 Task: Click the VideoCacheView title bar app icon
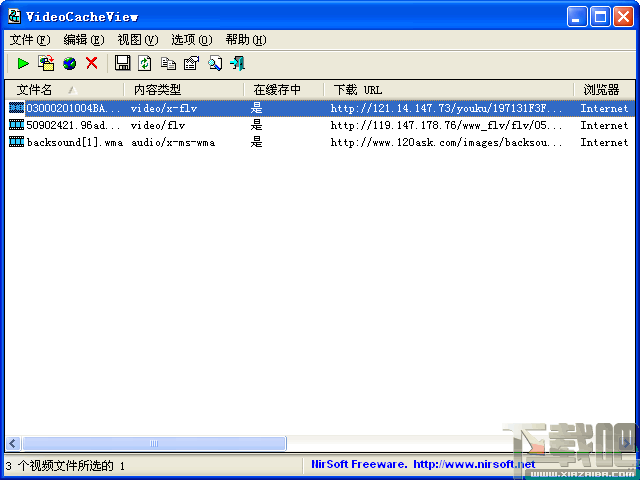(x=14, y=16)
